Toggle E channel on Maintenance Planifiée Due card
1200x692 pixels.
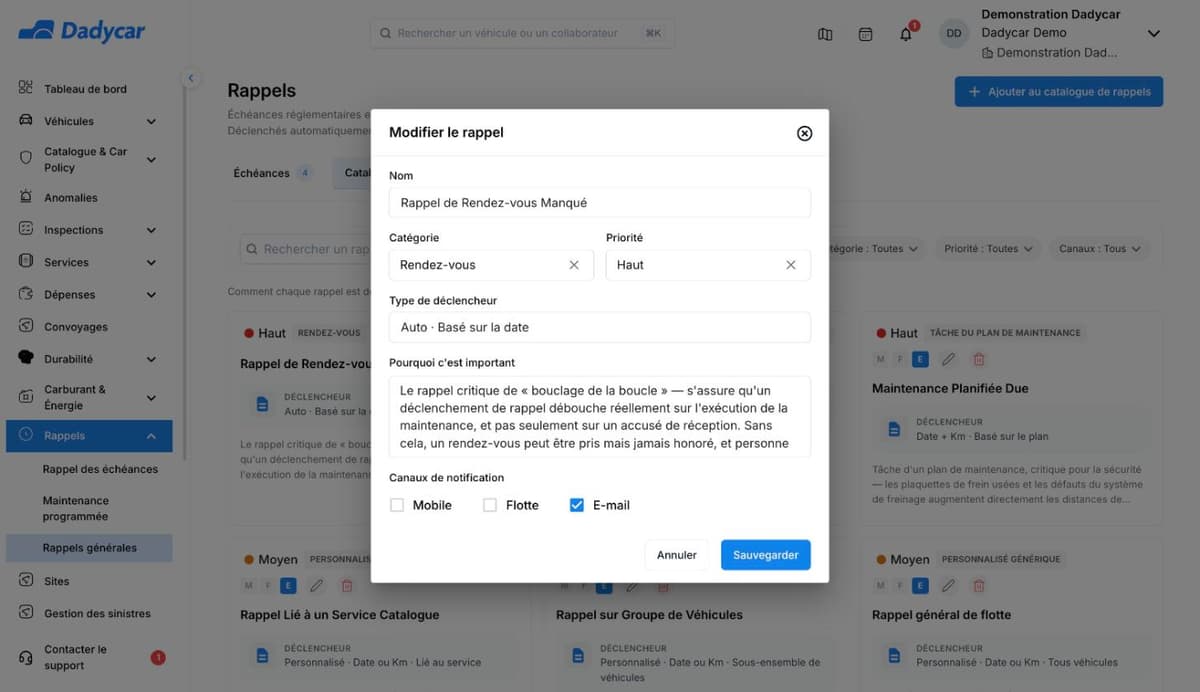[920, 359]
